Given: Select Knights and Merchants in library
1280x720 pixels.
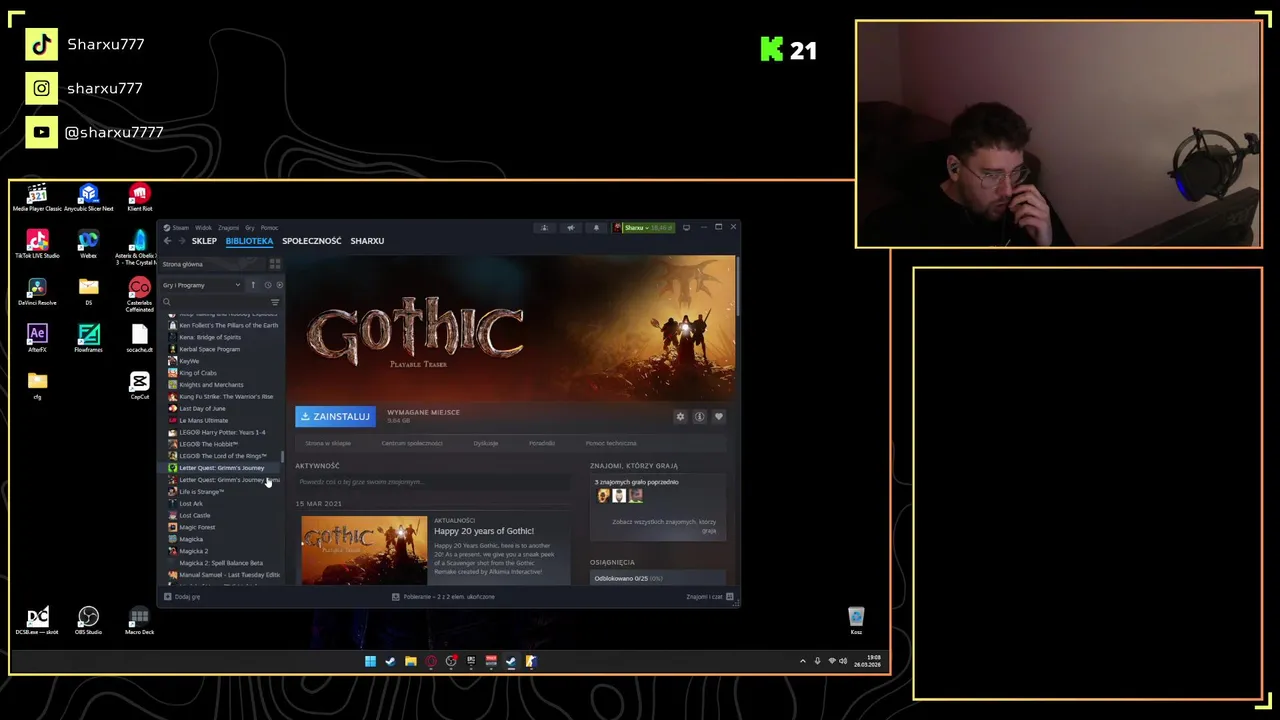Looking at the screenshot, I should coord(211,385).
